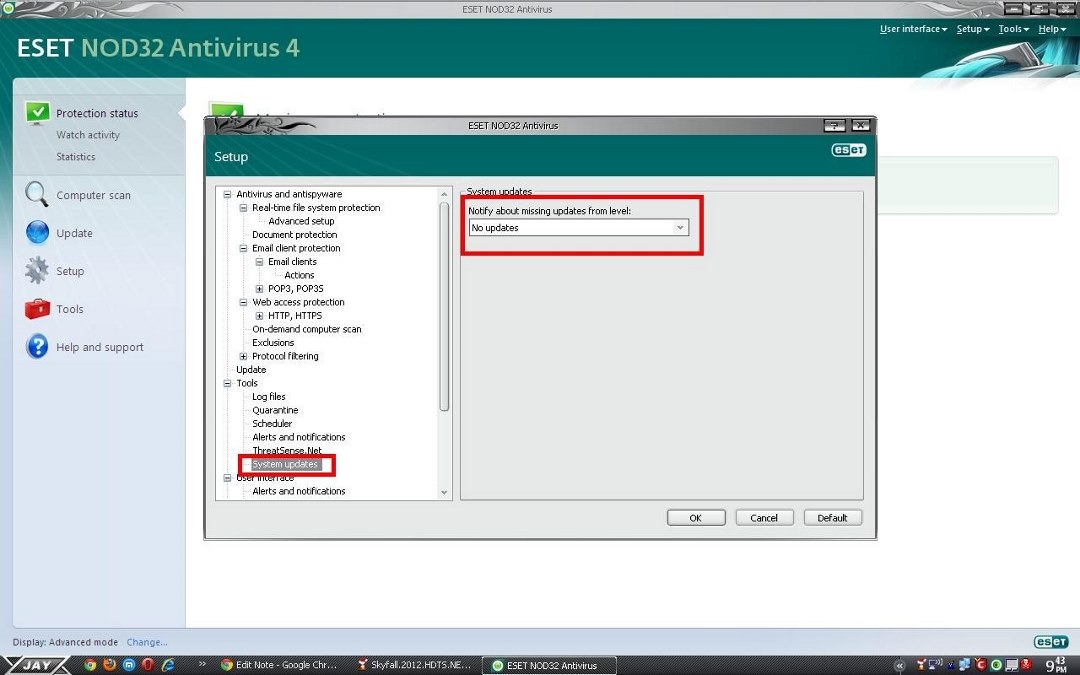
Task: Collapse the Antivirus and antispyware tree node
Action: pos(227,194)
